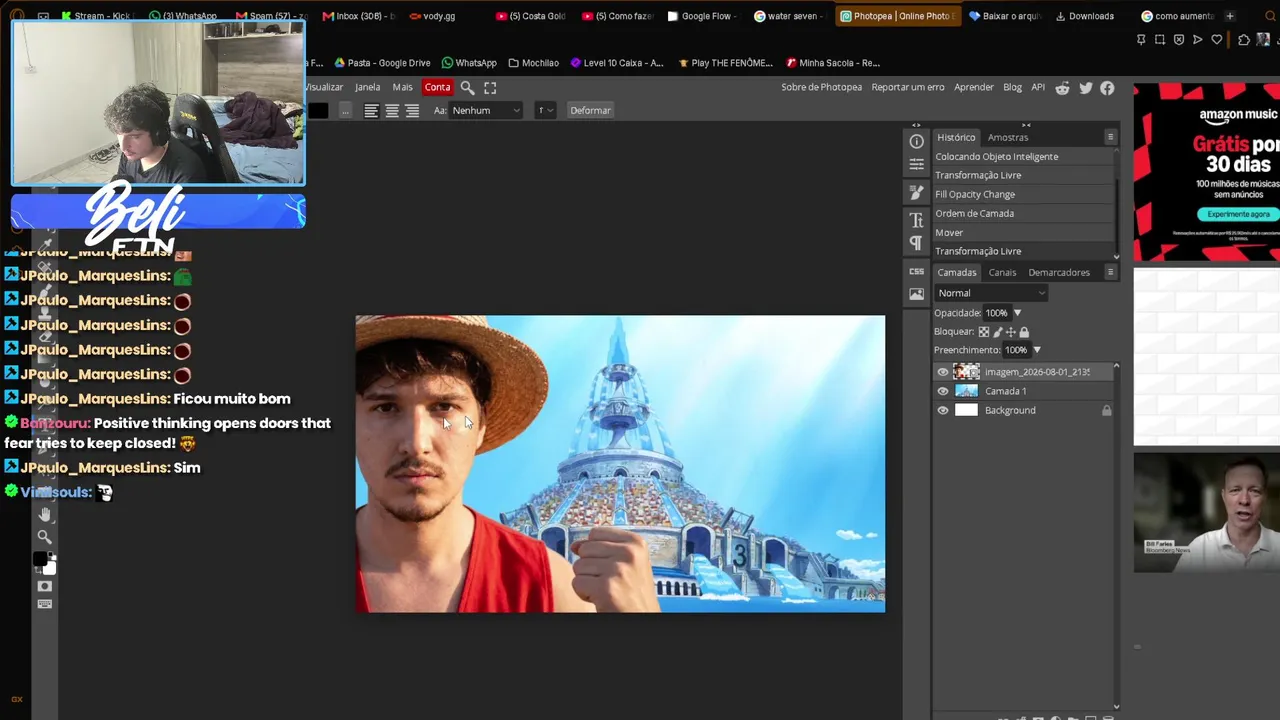Select the Camada 1 layer thumbnail
Screen dimensions: 1280x720
coord(966,391)
